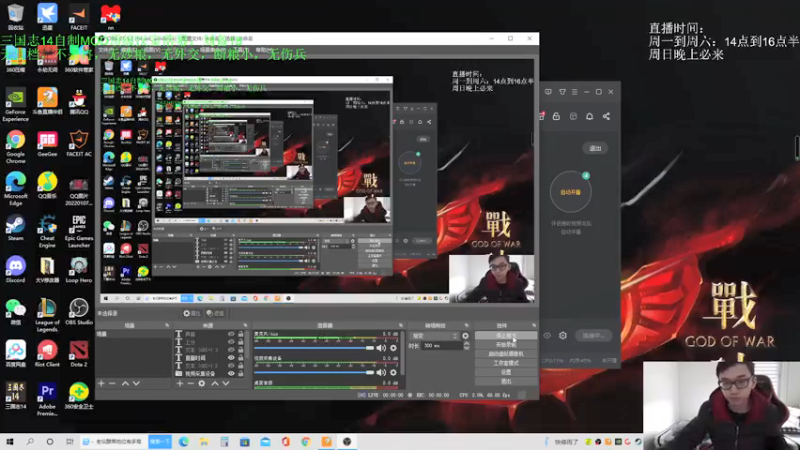Click the 自动开播 circular button
This screenshot has height=450, width=800.
pyautogui.click(x=570, y=192)
